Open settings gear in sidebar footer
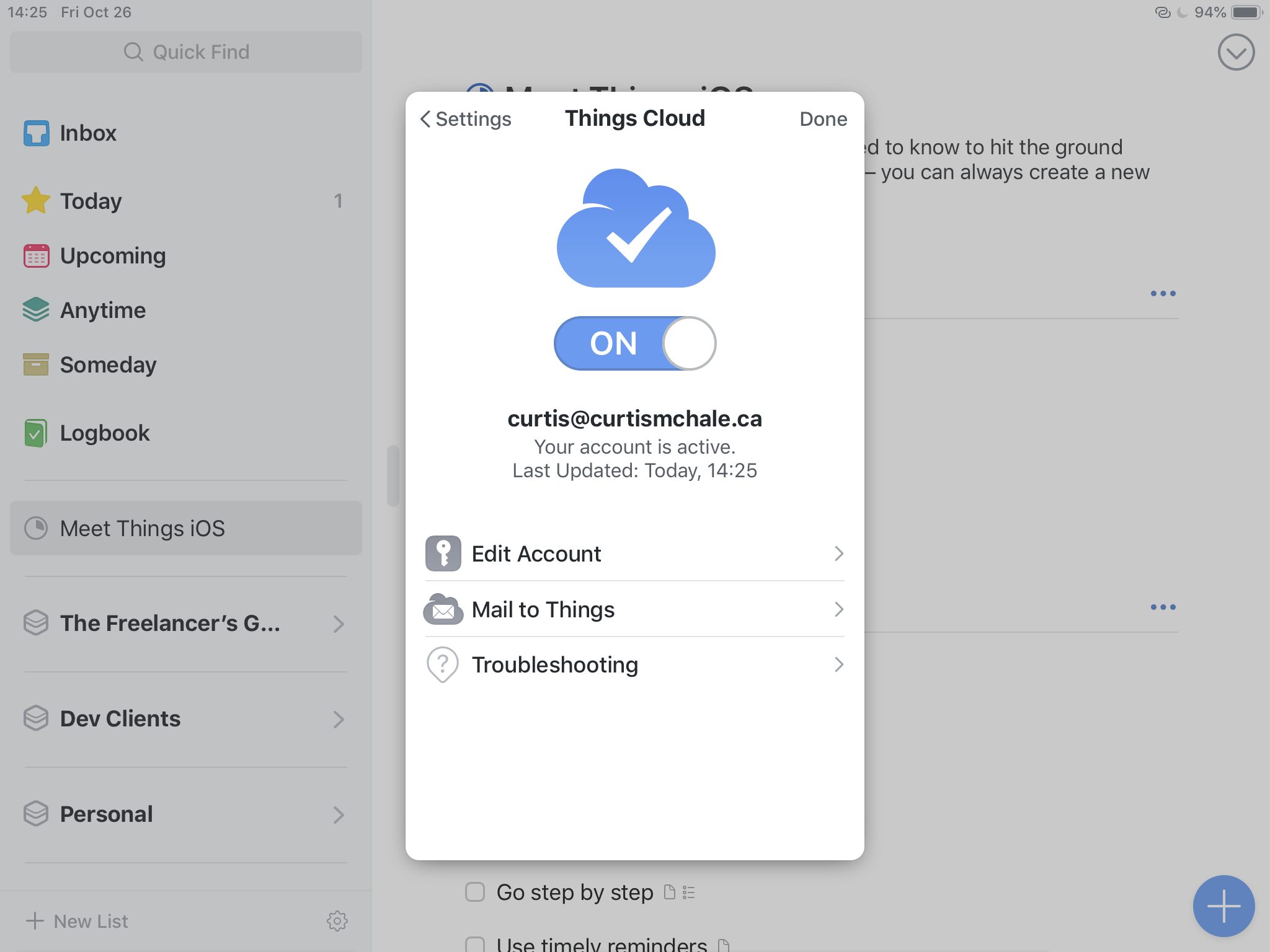Image resolution: width=1270 pixels, height=952 pixels. point(337,921)
